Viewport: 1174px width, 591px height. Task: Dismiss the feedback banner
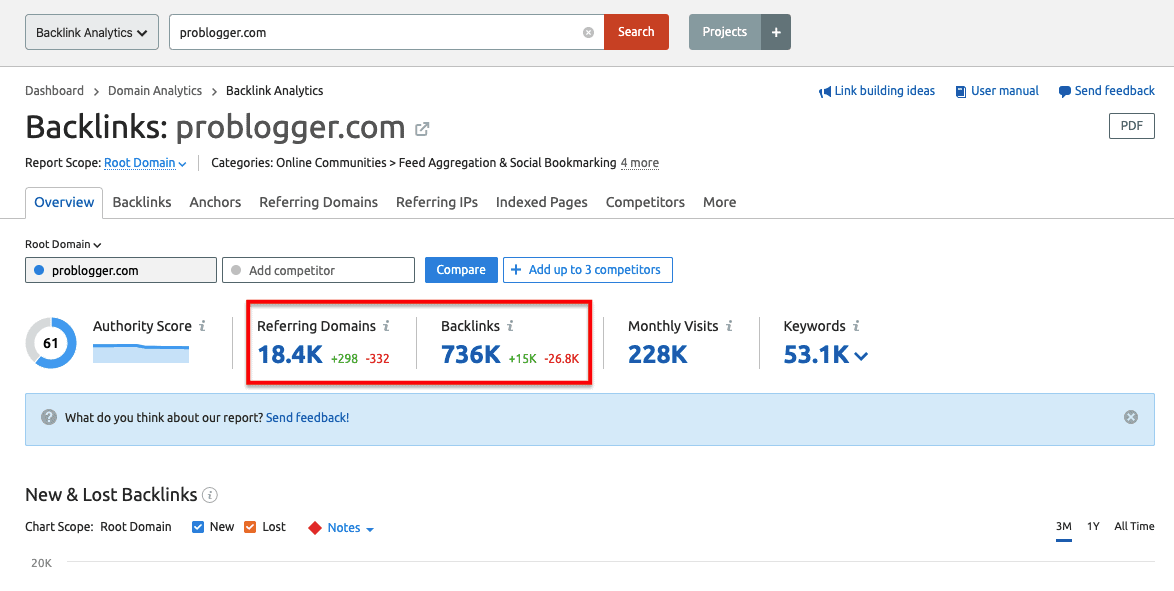[1131, 417]
